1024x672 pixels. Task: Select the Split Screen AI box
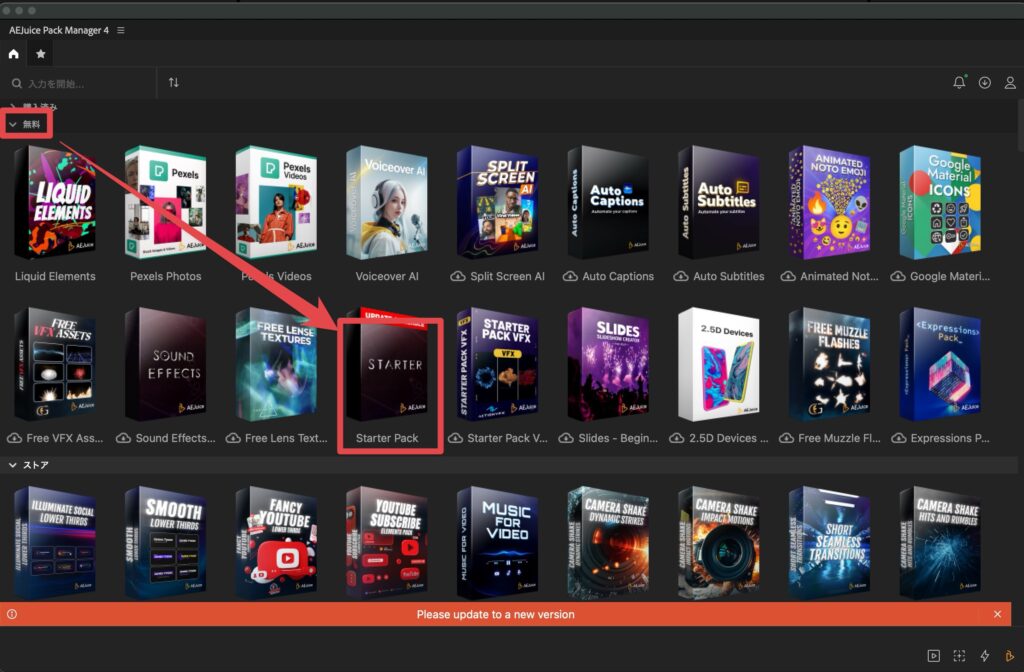(498, 202)
